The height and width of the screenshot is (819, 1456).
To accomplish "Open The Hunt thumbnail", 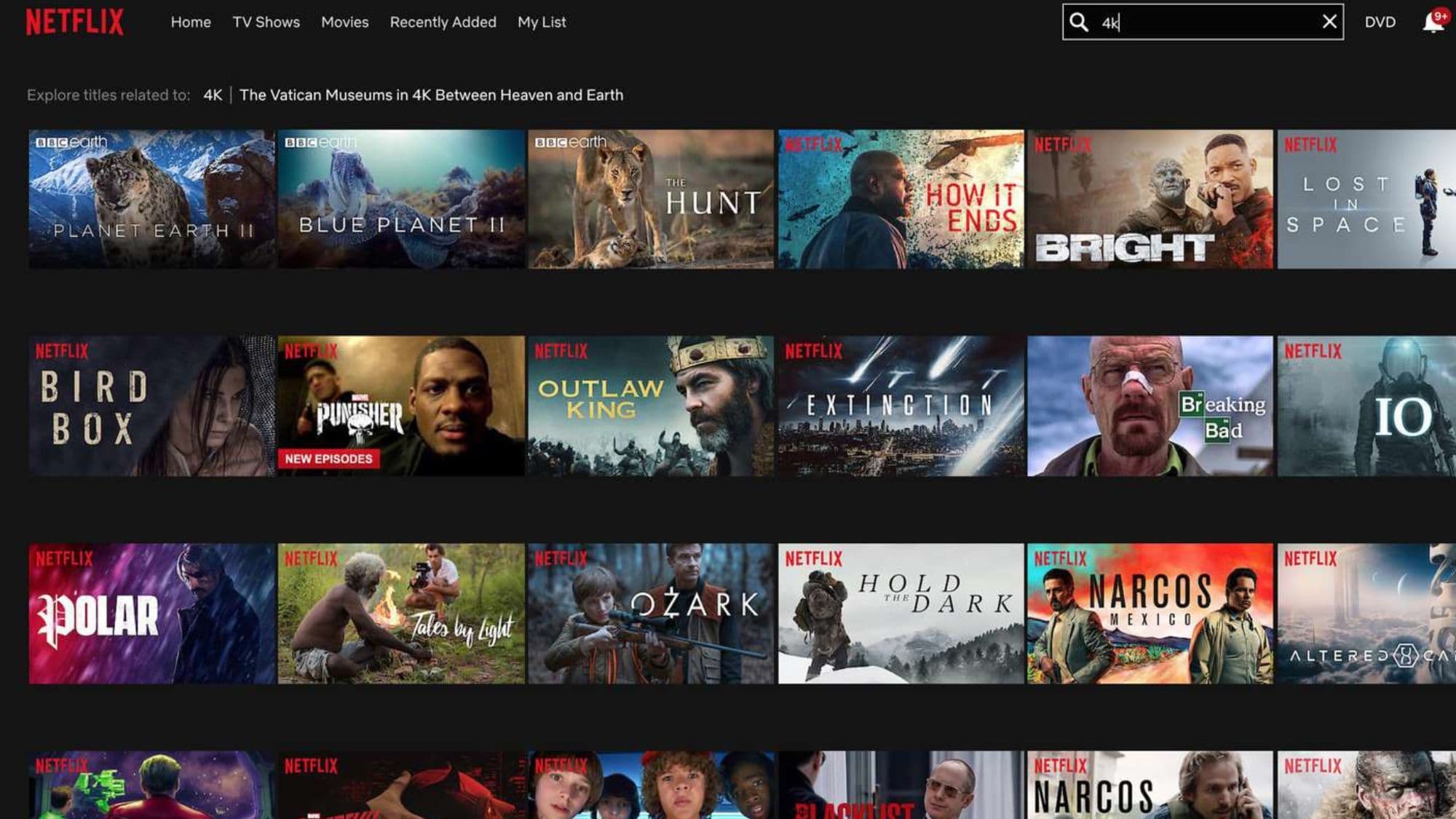I will [651, 199].
